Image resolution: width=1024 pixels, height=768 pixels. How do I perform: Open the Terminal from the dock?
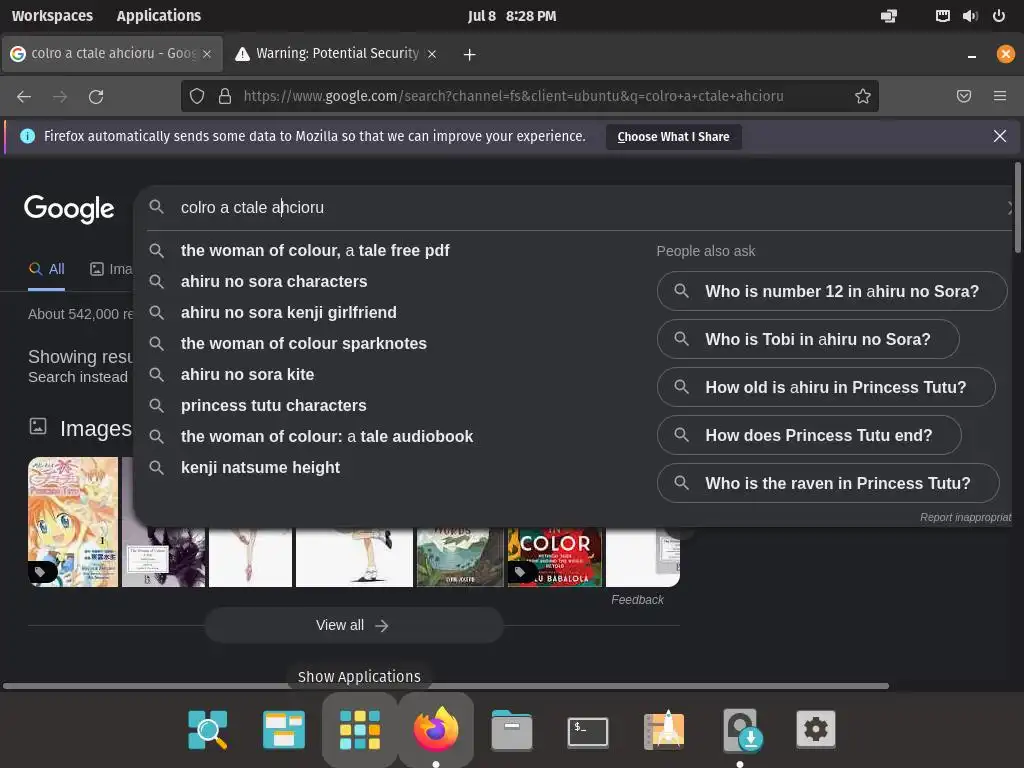click(588, 731)
